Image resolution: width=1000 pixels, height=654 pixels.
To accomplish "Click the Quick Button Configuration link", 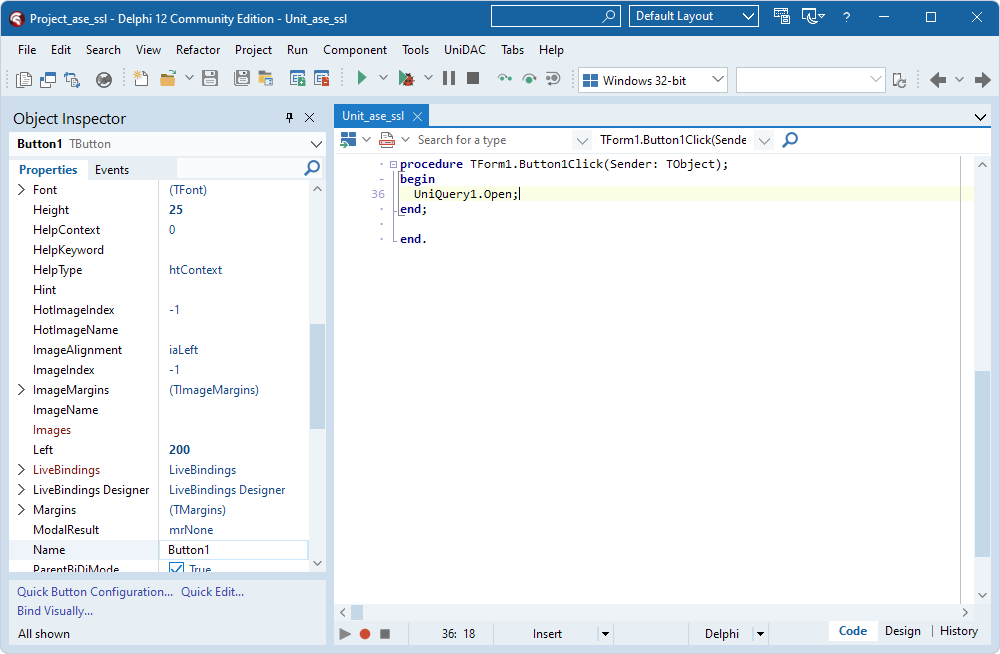I will [x=95, y=592].
